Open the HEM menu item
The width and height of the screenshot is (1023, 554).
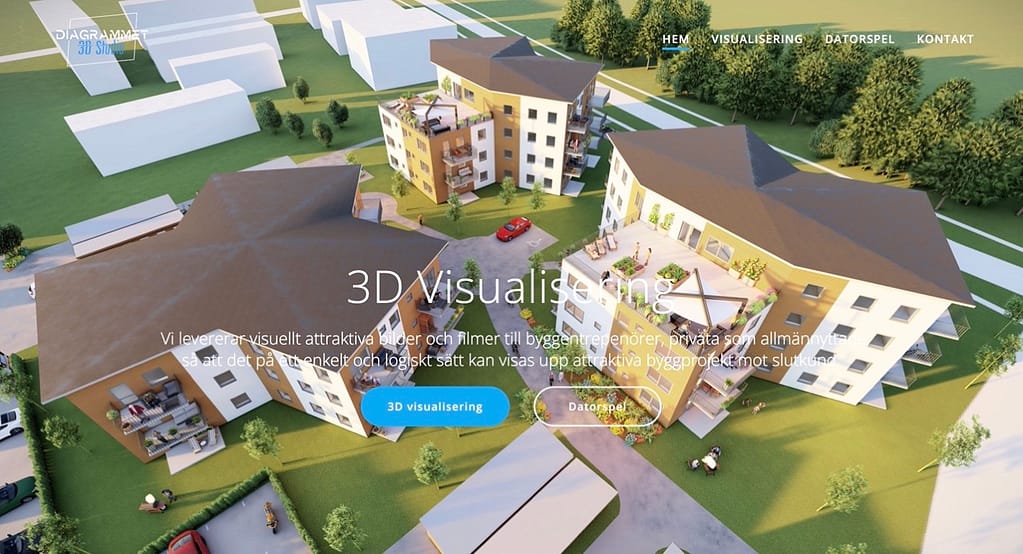[676, 39]
